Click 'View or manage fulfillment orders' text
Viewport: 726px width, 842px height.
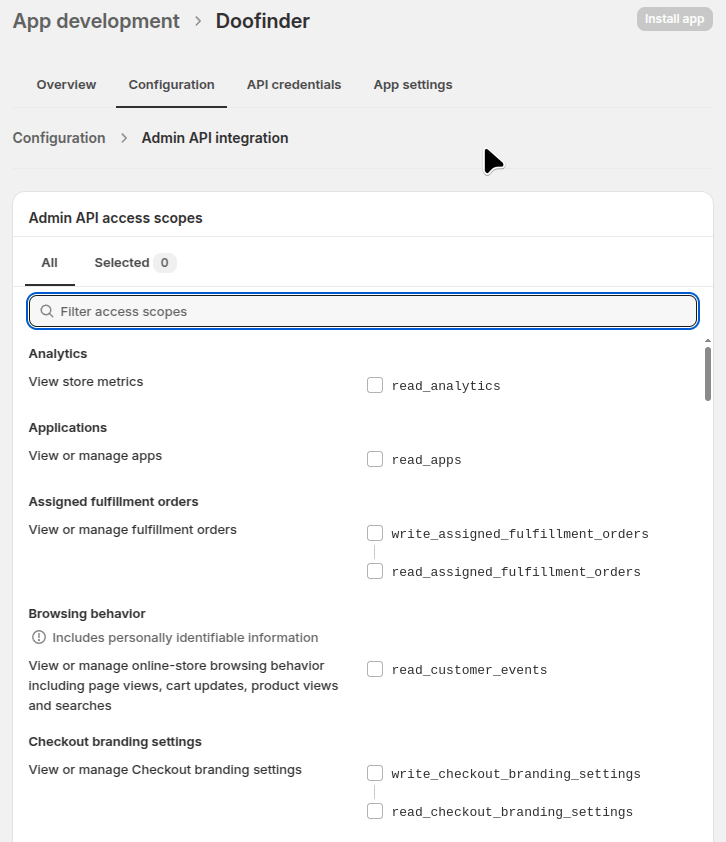(133, 529)
